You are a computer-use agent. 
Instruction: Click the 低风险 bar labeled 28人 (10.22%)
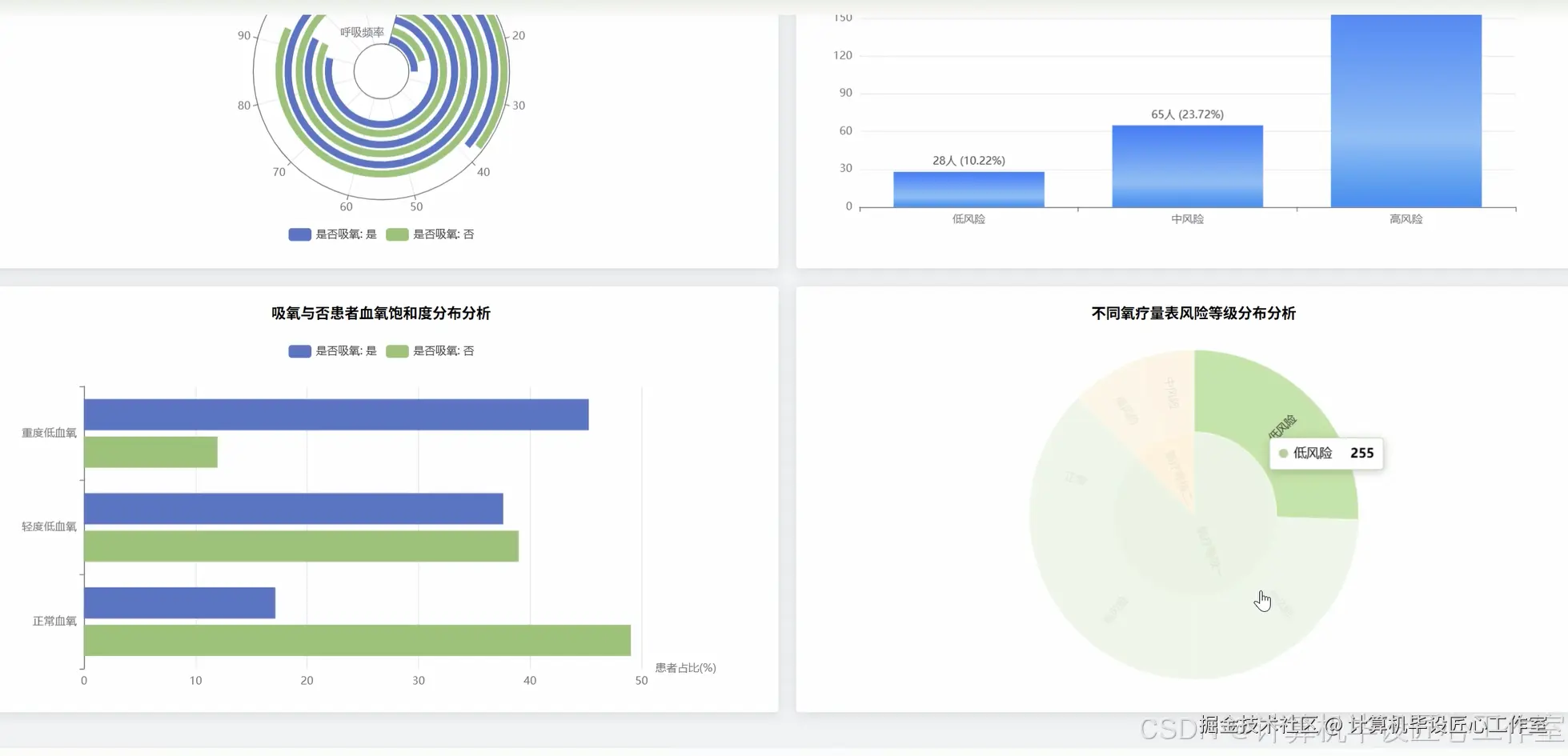(x=968, y=188)
